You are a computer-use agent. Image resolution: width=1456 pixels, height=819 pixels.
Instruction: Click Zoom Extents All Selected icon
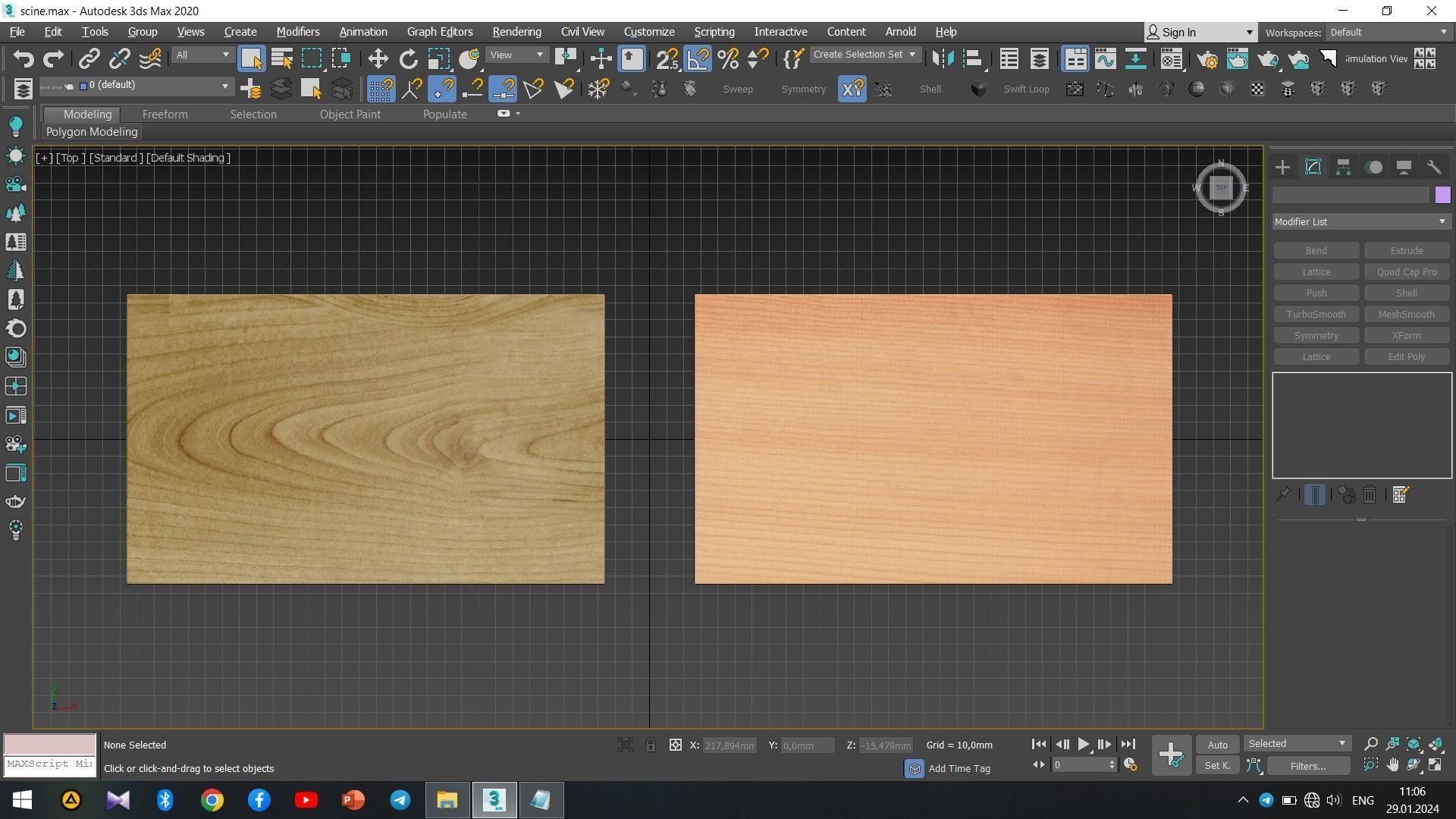click(1436, 745)
